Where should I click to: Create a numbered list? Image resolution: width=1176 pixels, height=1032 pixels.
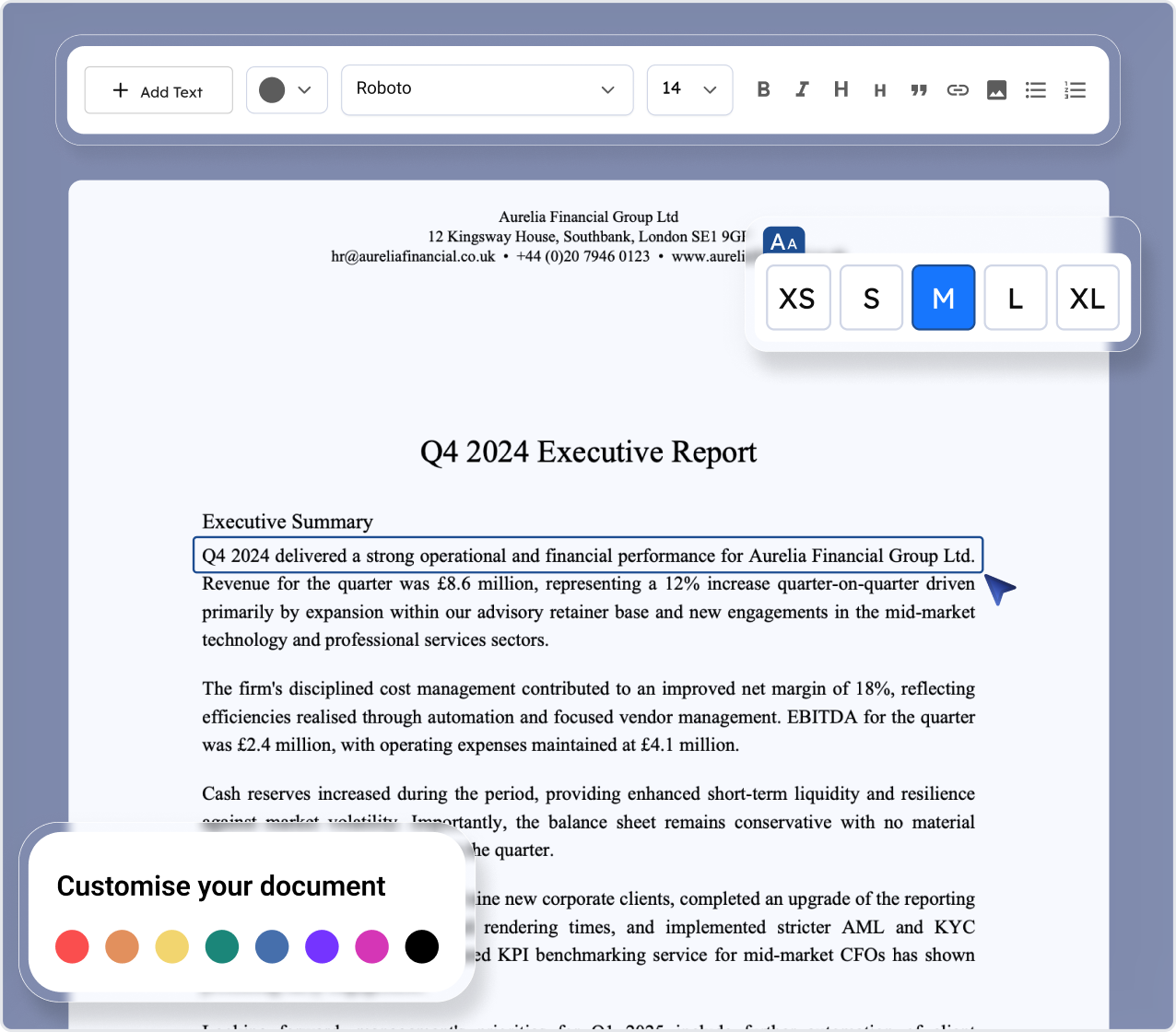tap(1075, 90)
